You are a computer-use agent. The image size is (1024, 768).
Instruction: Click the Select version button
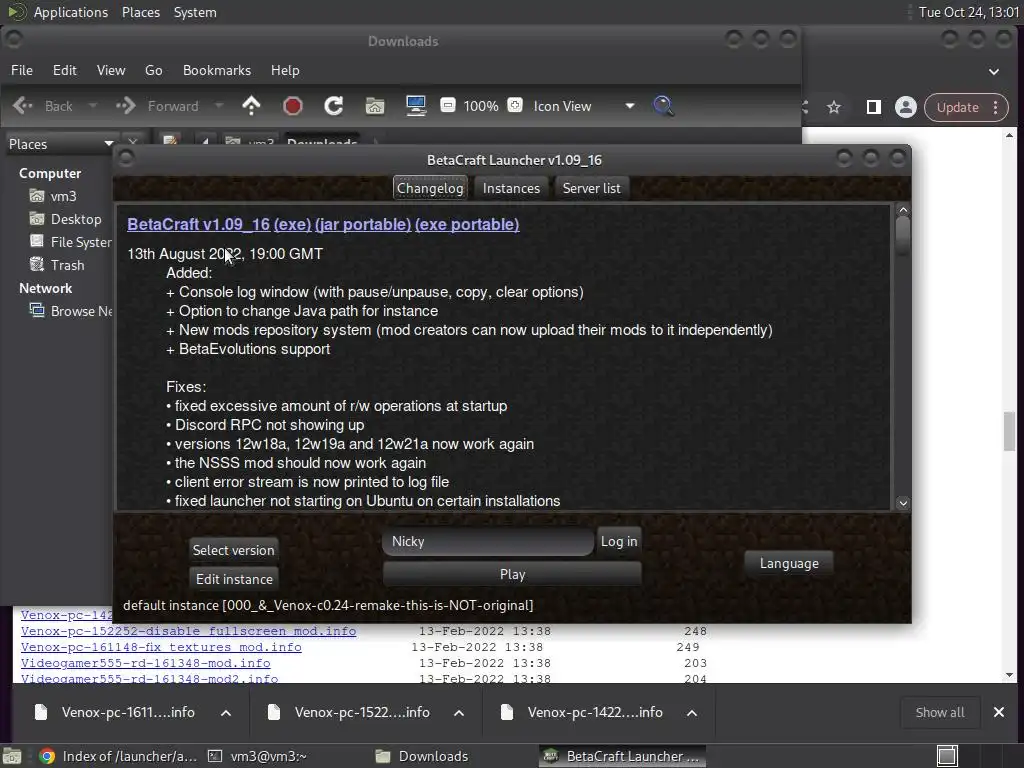[x=233, y=550]
